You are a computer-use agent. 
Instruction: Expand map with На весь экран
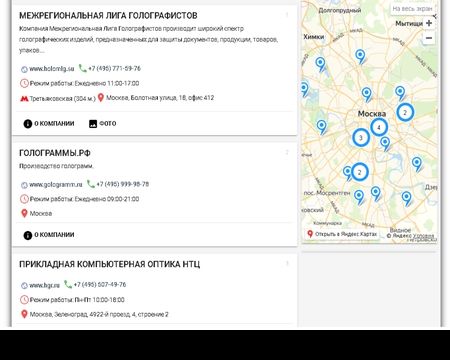(x=412, y=9)
